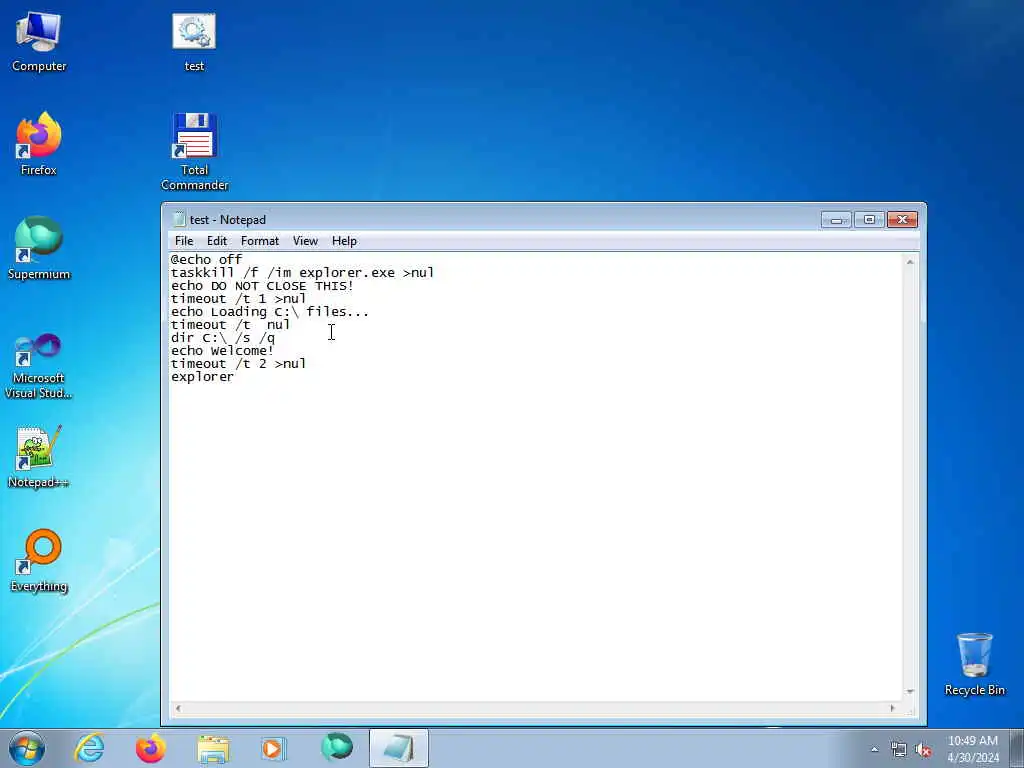Switch to Notepad taskbar button
This screenshot has height=768, width=1024.
pos(398,748)
